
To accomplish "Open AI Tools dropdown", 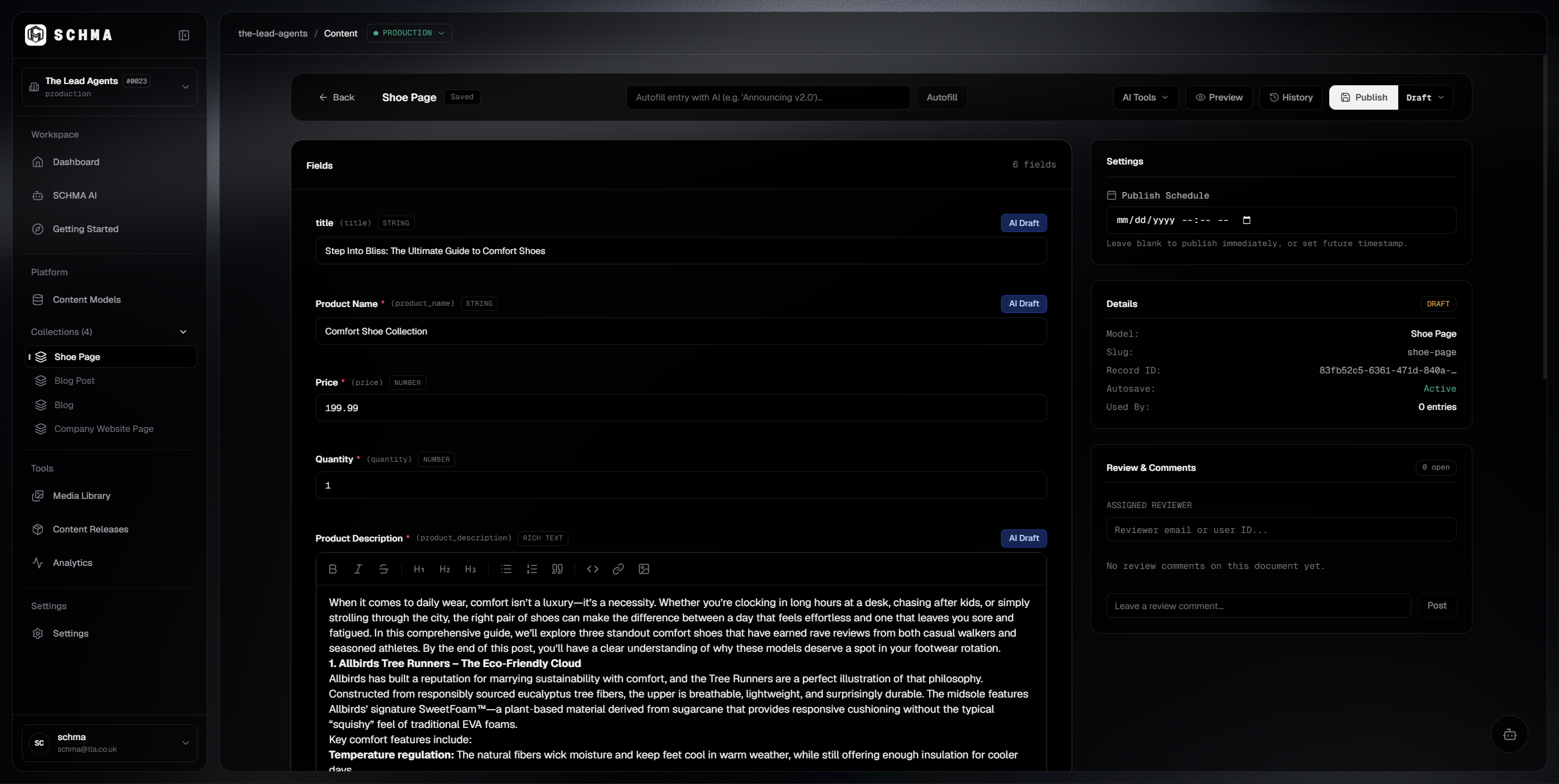I will pos(1145,97).
